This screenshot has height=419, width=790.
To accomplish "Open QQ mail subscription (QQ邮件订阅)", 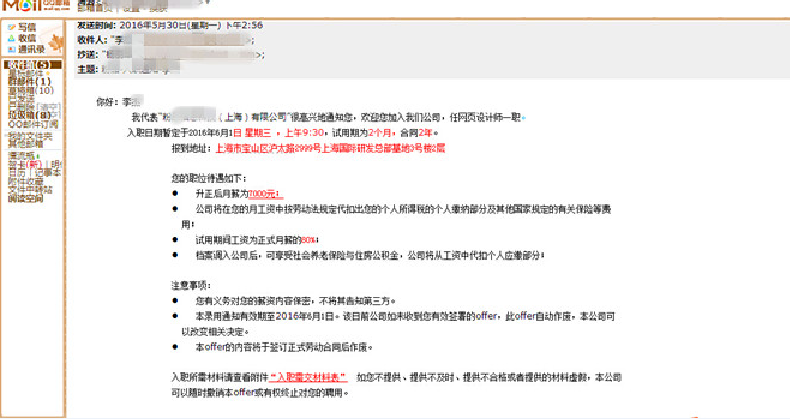I will (28, 124).
